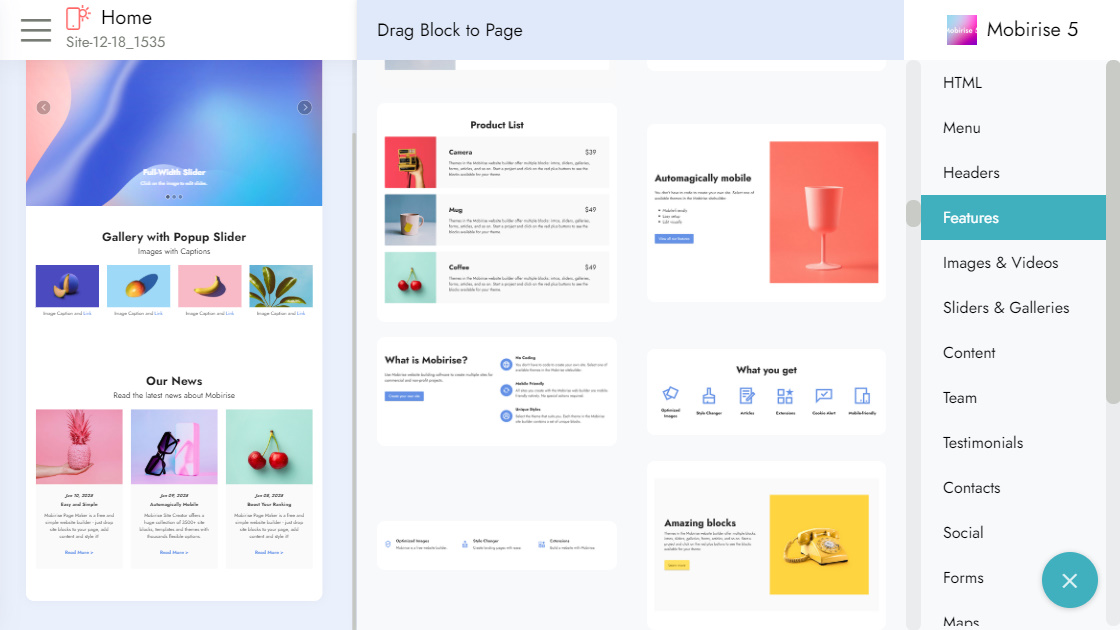Select the Product List block thumbnail
The width and height of the screenshot is (1120, 630).
497,212
